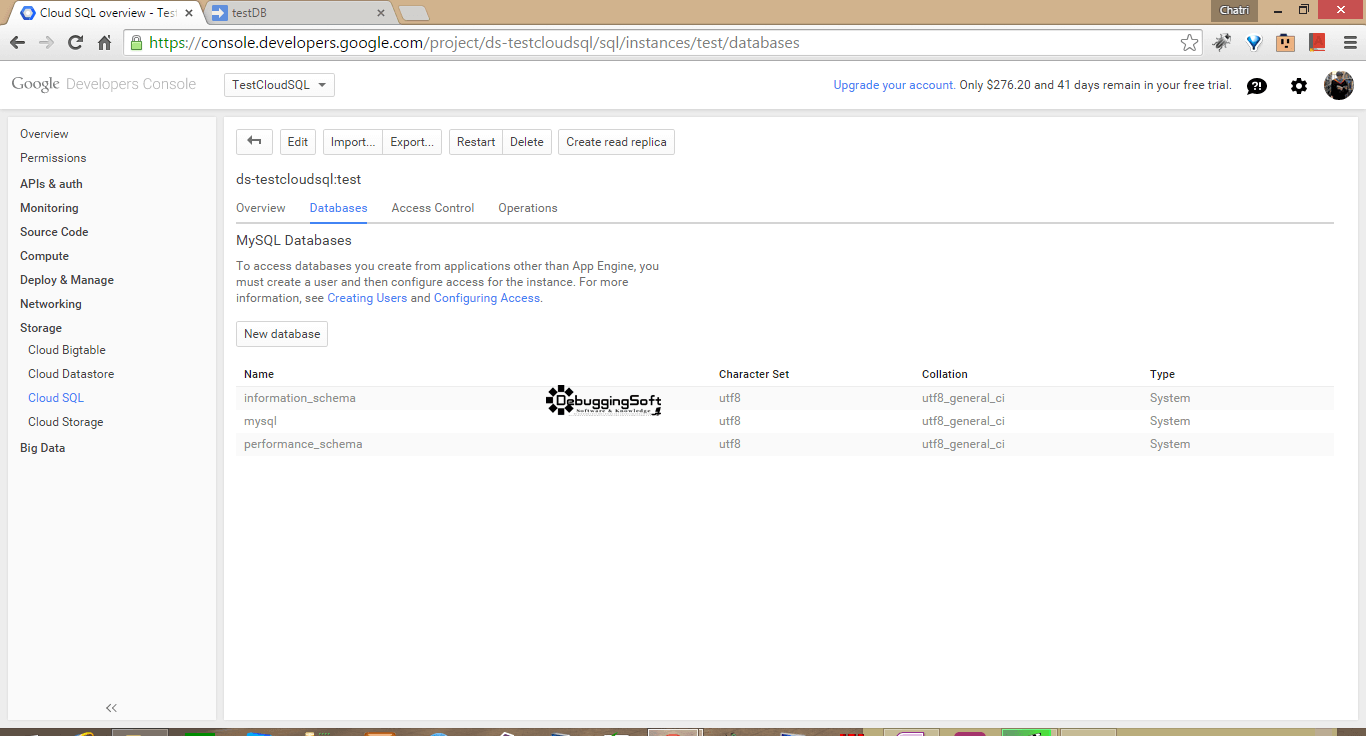
Task: Click the Collation column header
Action: click(x=945, y=374)
